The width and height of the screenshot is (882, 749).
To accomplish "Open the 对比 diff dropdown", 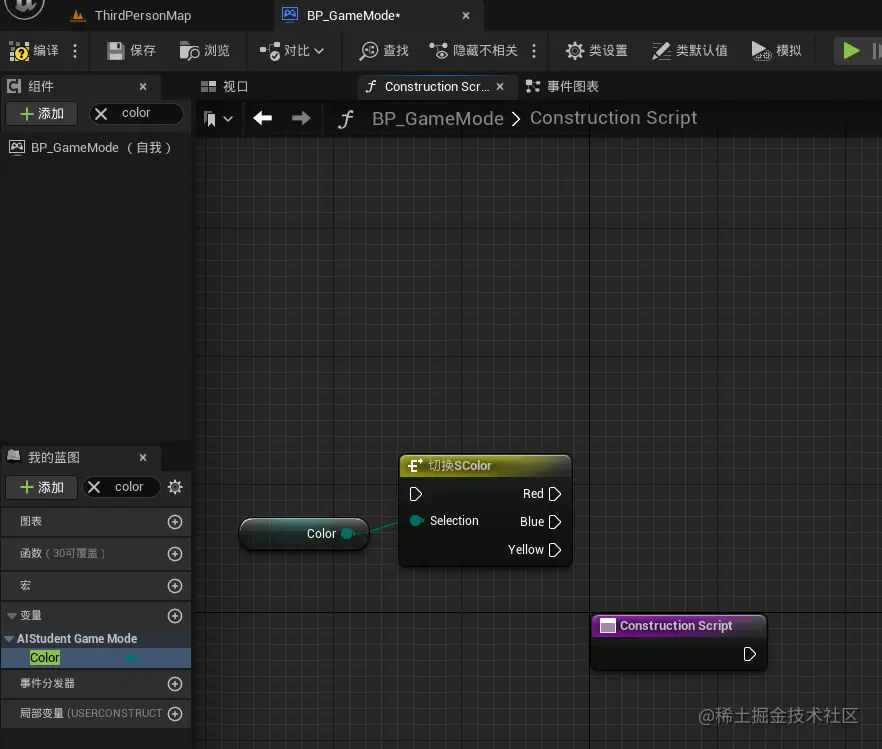I will (291, 51).
